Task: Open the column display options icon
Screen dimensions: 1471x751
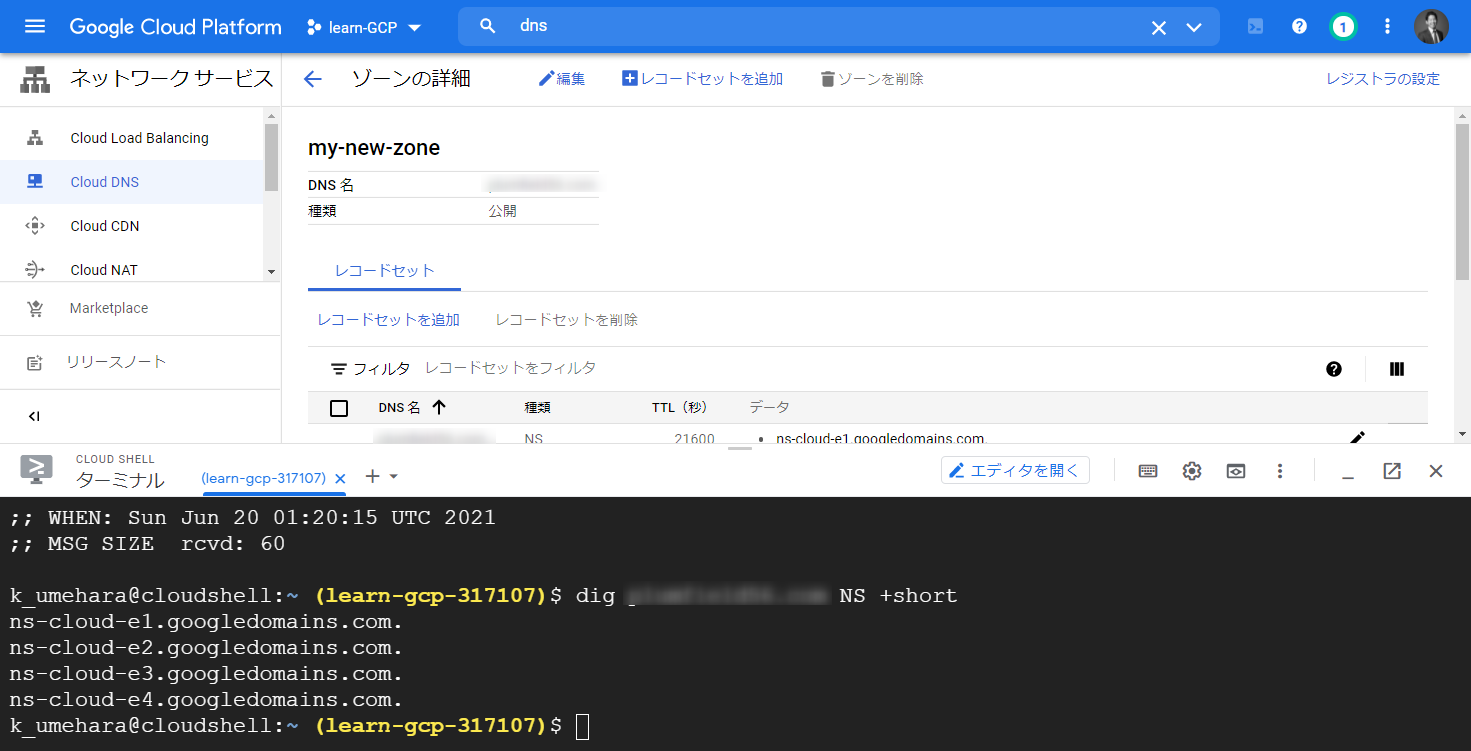Action: click(x=1397, y=369)
